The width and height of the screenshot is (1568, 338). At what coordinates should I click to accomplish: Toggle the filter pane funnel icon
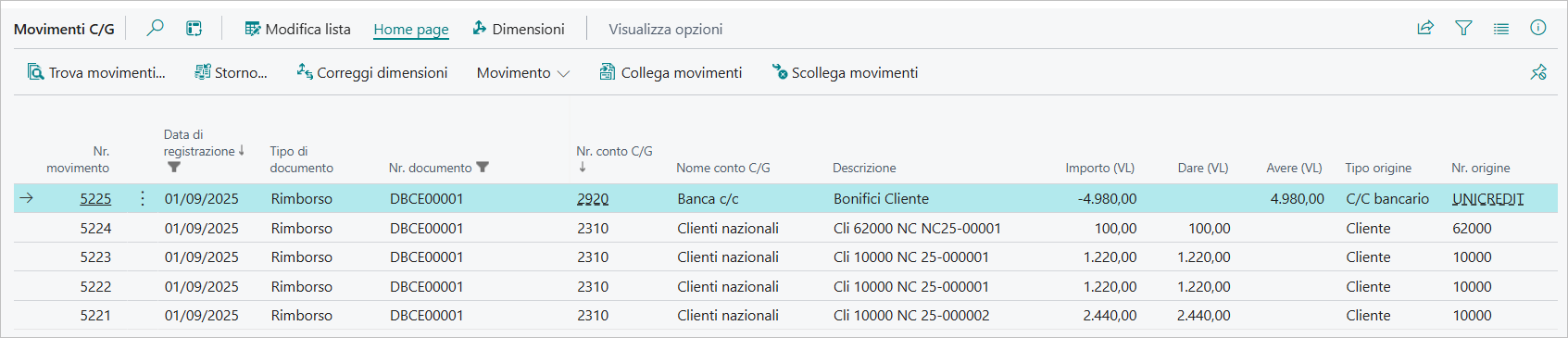(1463, 28)
